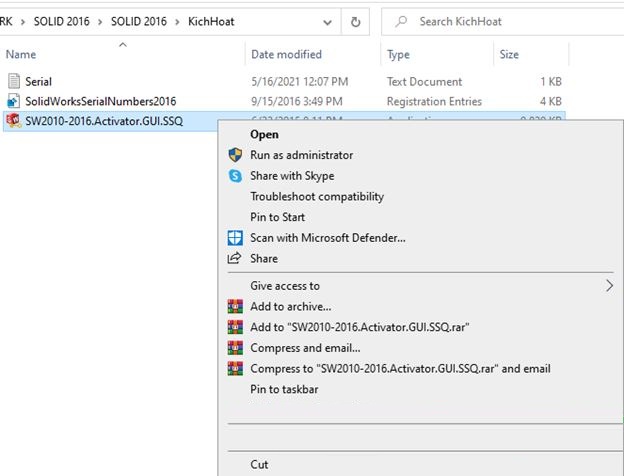This screenshot has height=476, width=624.
Task: Sort files by the Name column header
Action: 21,54
